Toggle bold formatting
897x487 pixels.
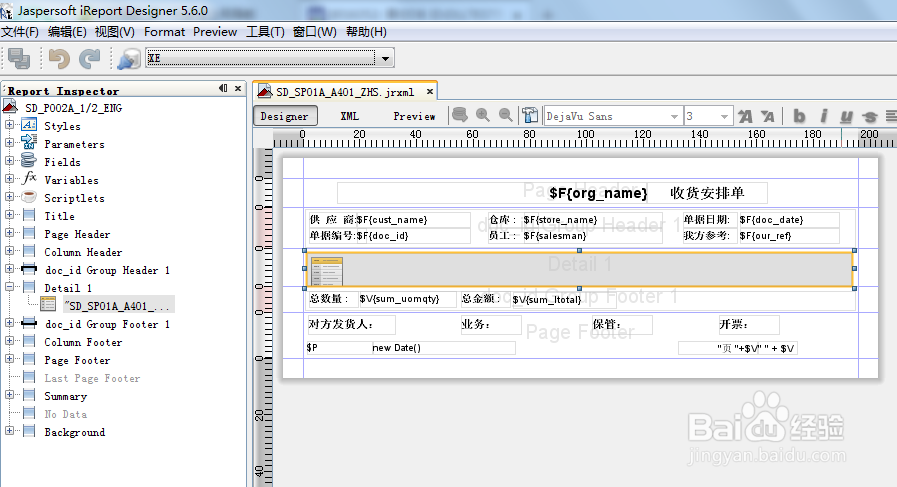[799, 116]
